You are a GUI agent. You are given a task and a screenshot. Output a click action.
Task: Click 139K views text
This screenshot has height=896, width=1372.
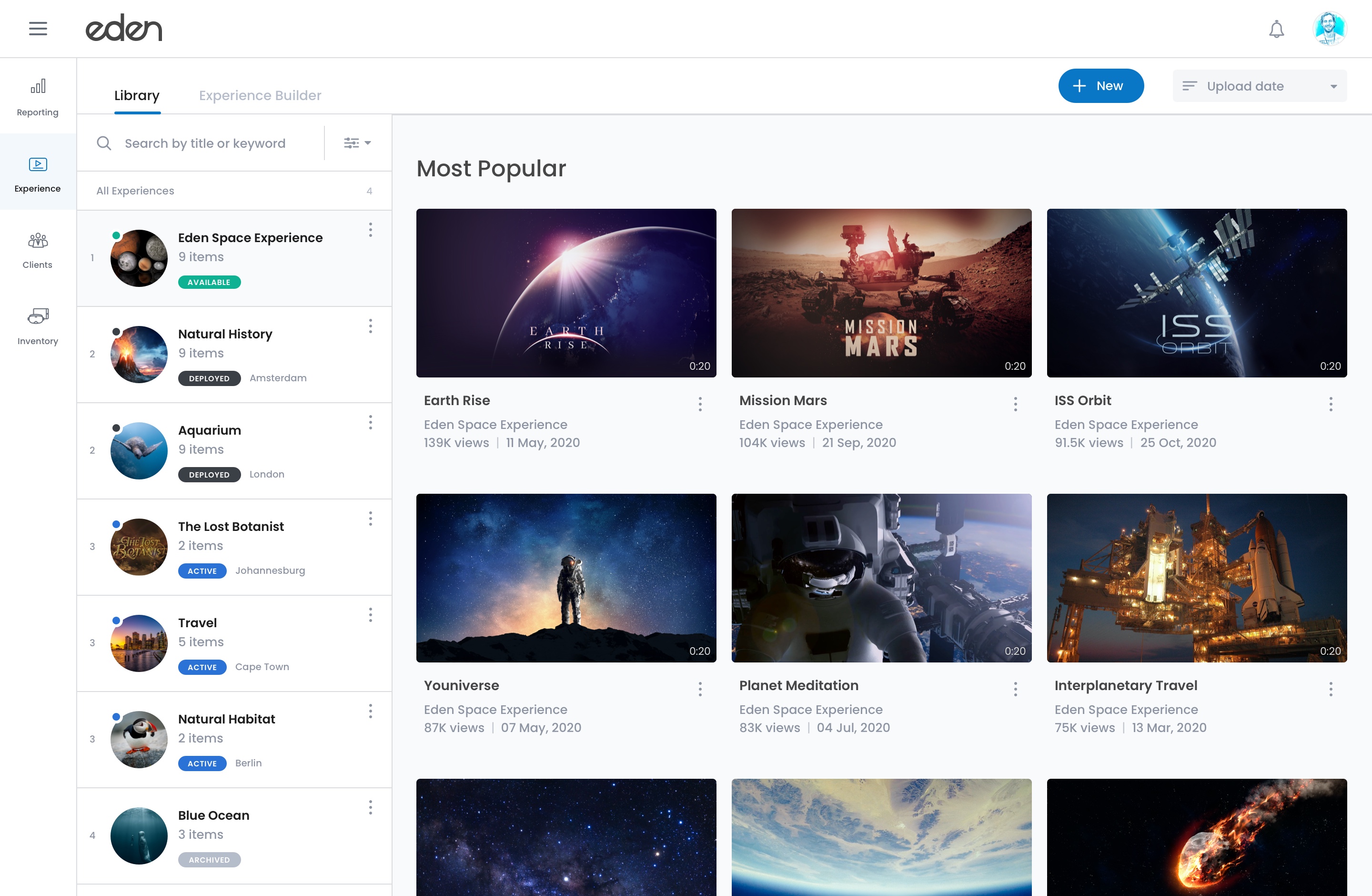click(x=456, y=443)
